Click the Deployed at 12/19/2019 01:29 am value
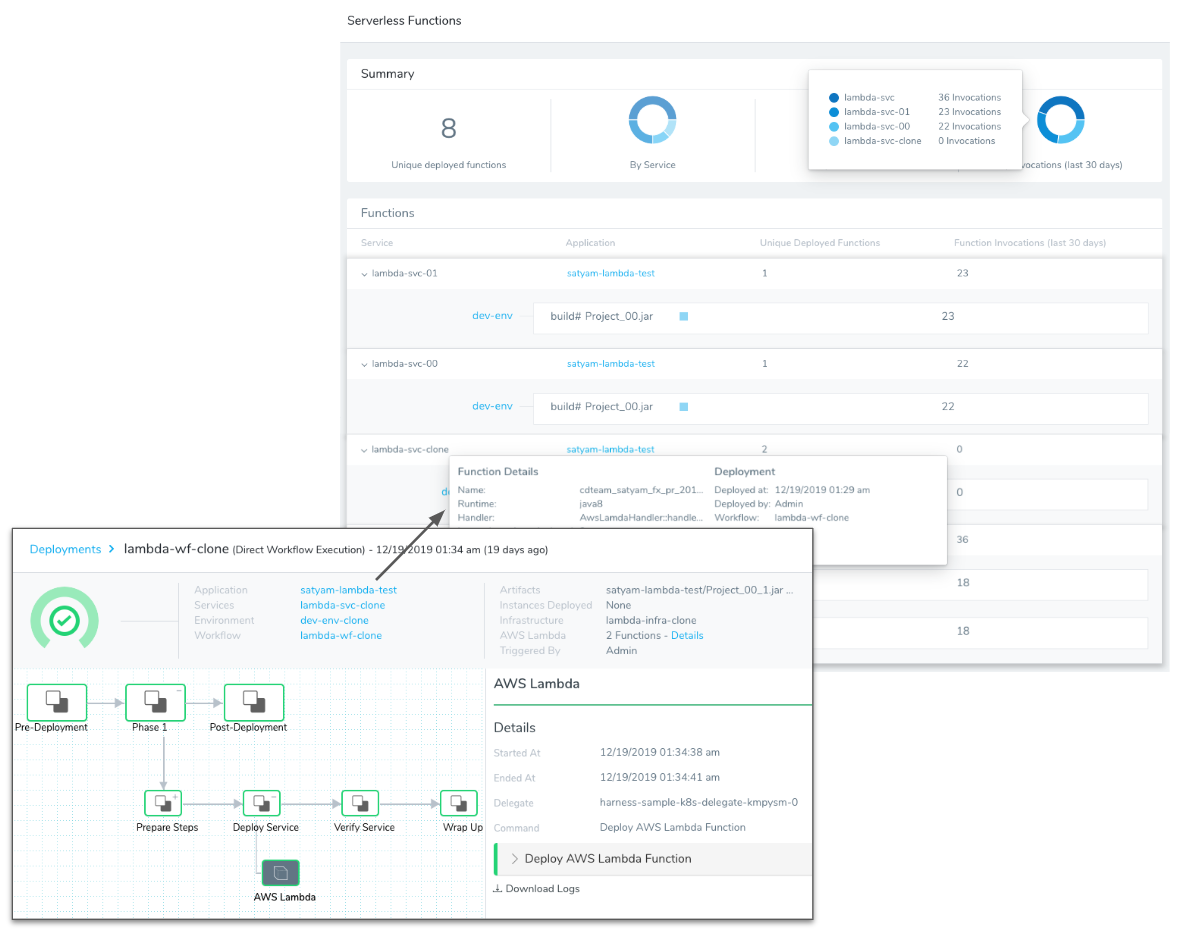 tap(822, 489)
